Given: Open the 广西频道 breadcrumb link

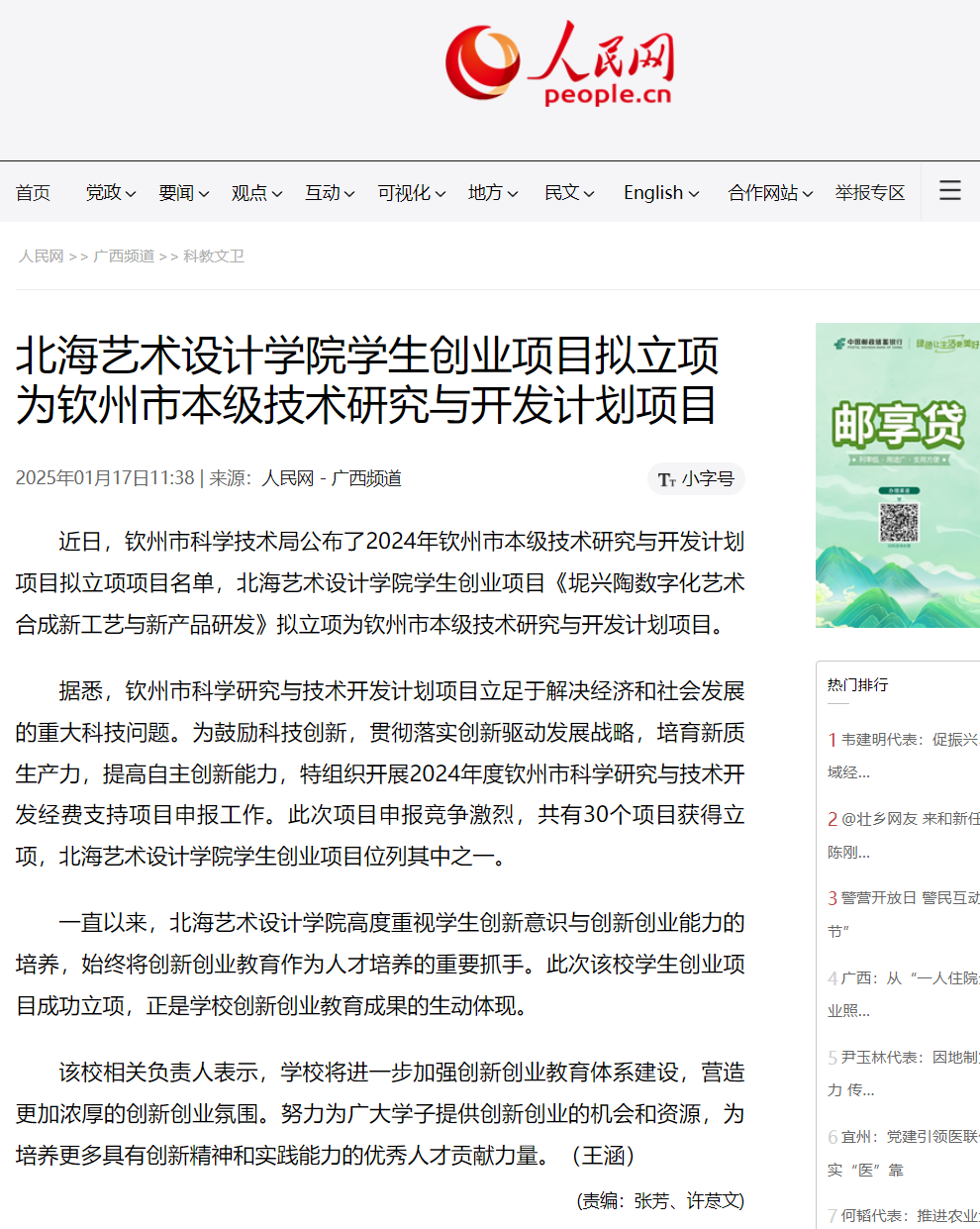Looking at the screenshot, I should tap(124, 256).
